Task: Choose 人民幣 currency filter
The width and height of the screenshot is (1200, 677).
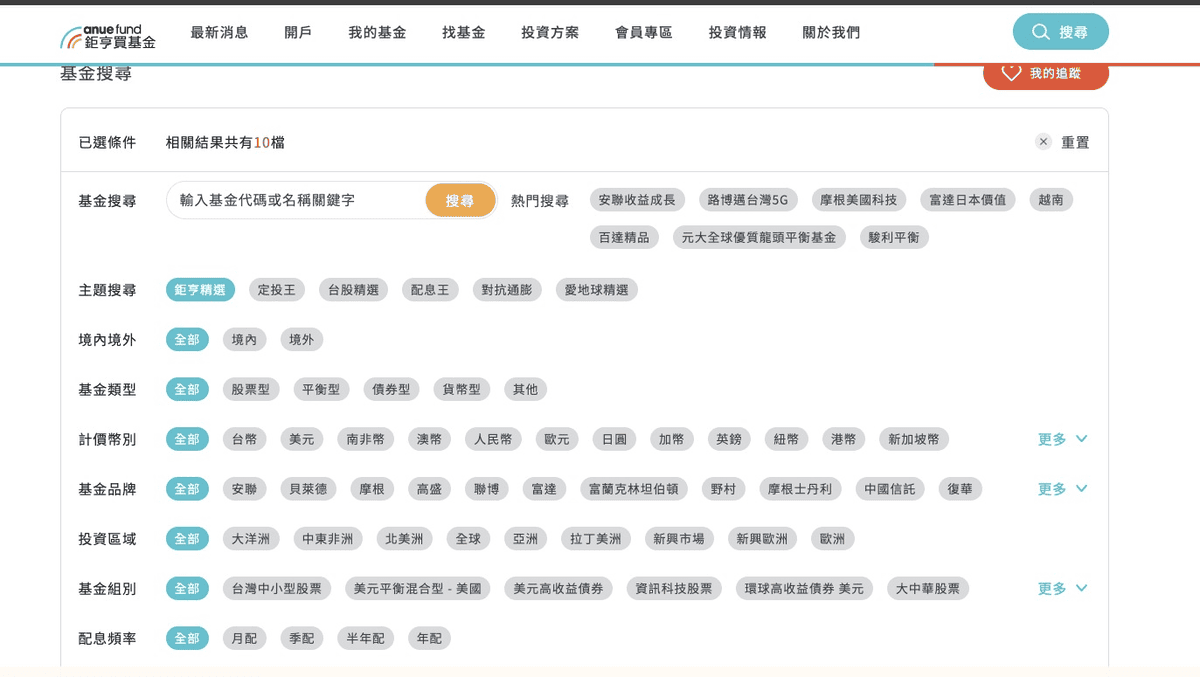Action: coord(493,439)
